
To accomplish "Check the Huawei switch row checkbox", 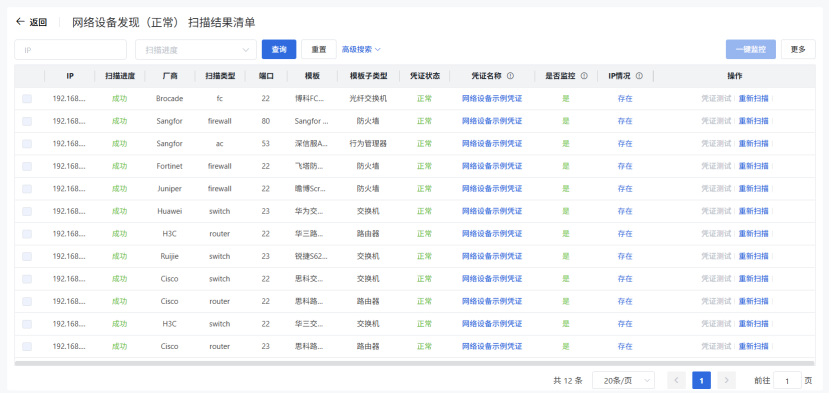I will [27, 211].
